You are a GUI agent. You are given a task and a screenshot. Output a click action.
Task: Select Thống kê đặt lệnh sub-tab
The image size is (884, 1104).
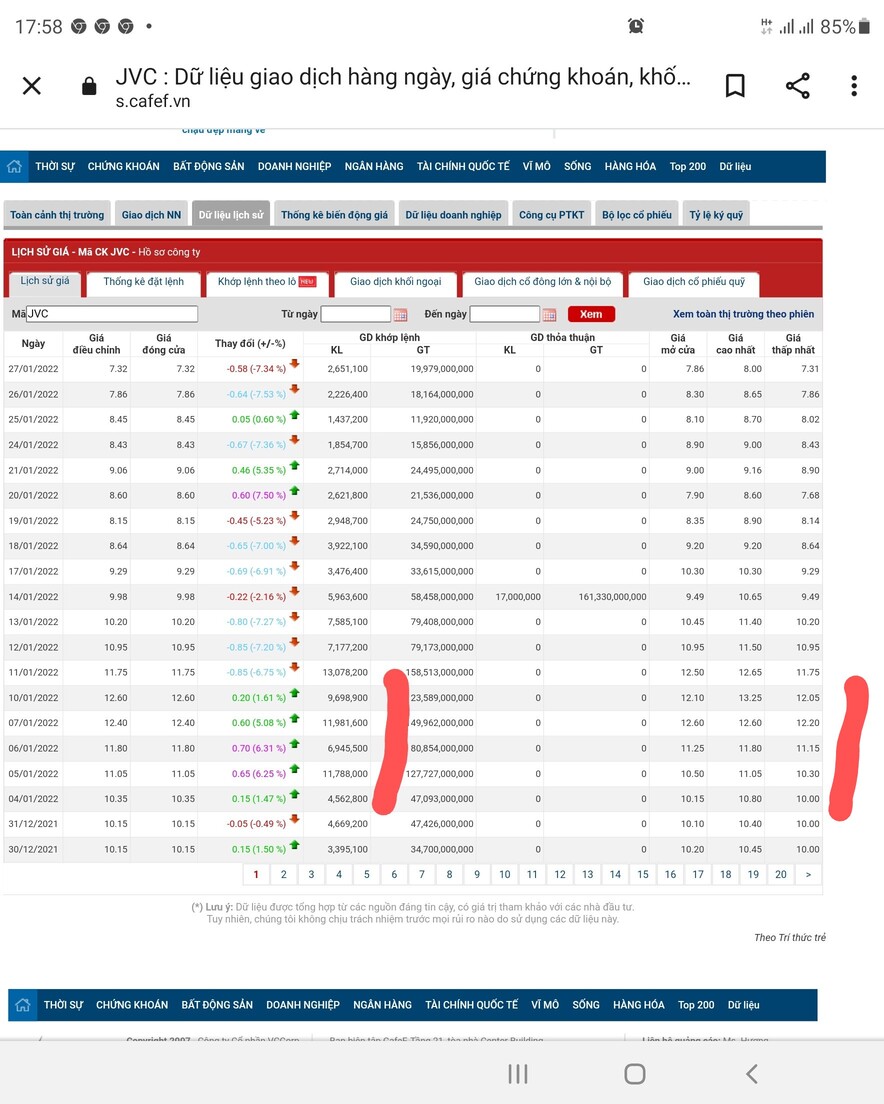click(x=144, y=282)
